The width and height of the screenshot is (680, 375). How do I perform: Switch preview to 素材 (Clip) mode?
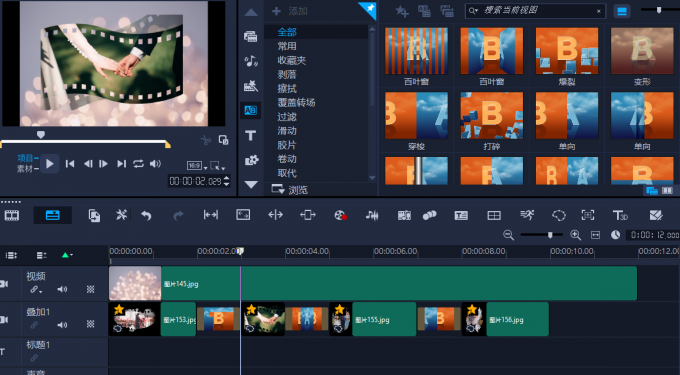point(25,169)
